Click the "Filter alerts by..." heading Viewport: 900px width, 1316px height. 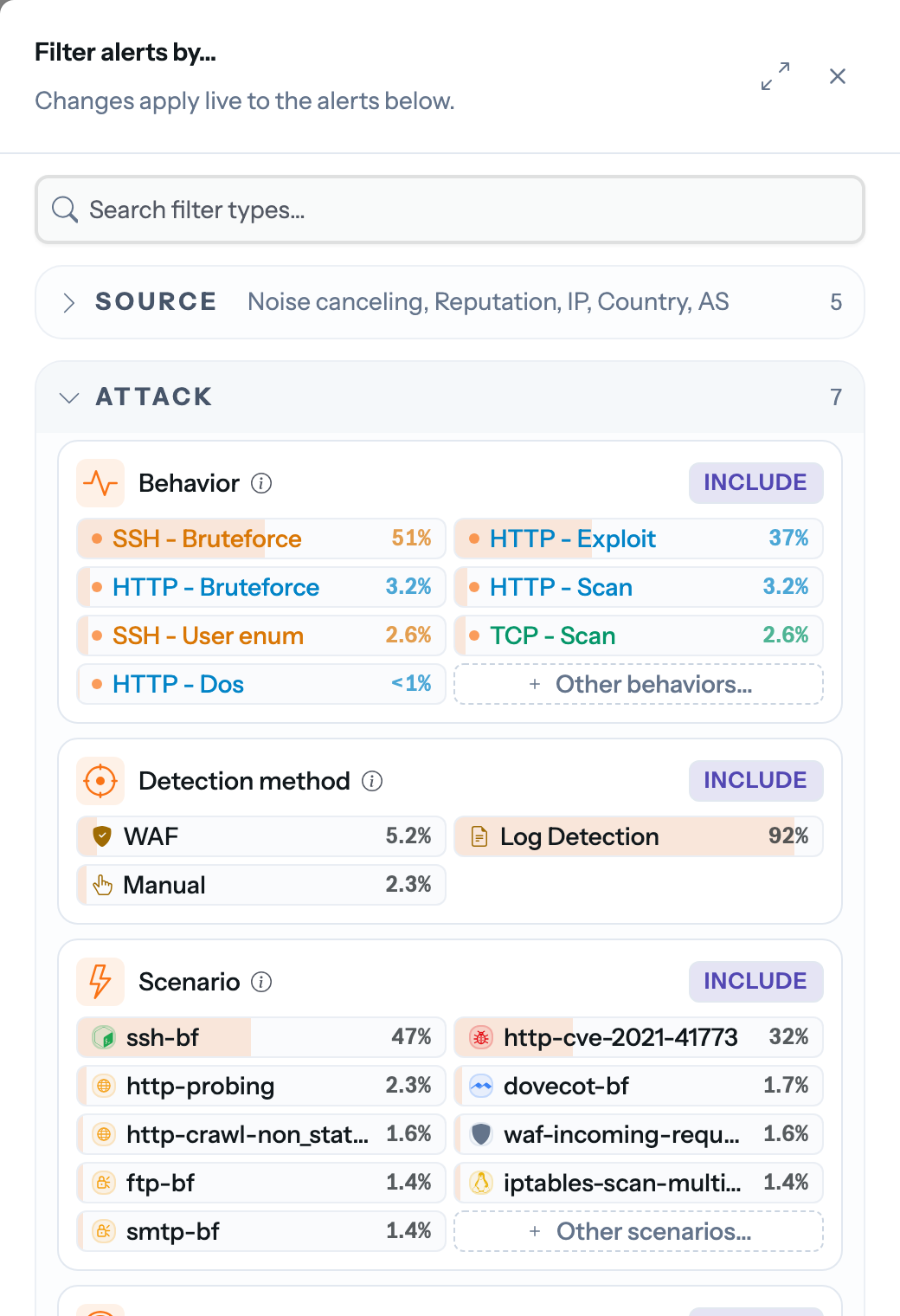tap(125, 53)
